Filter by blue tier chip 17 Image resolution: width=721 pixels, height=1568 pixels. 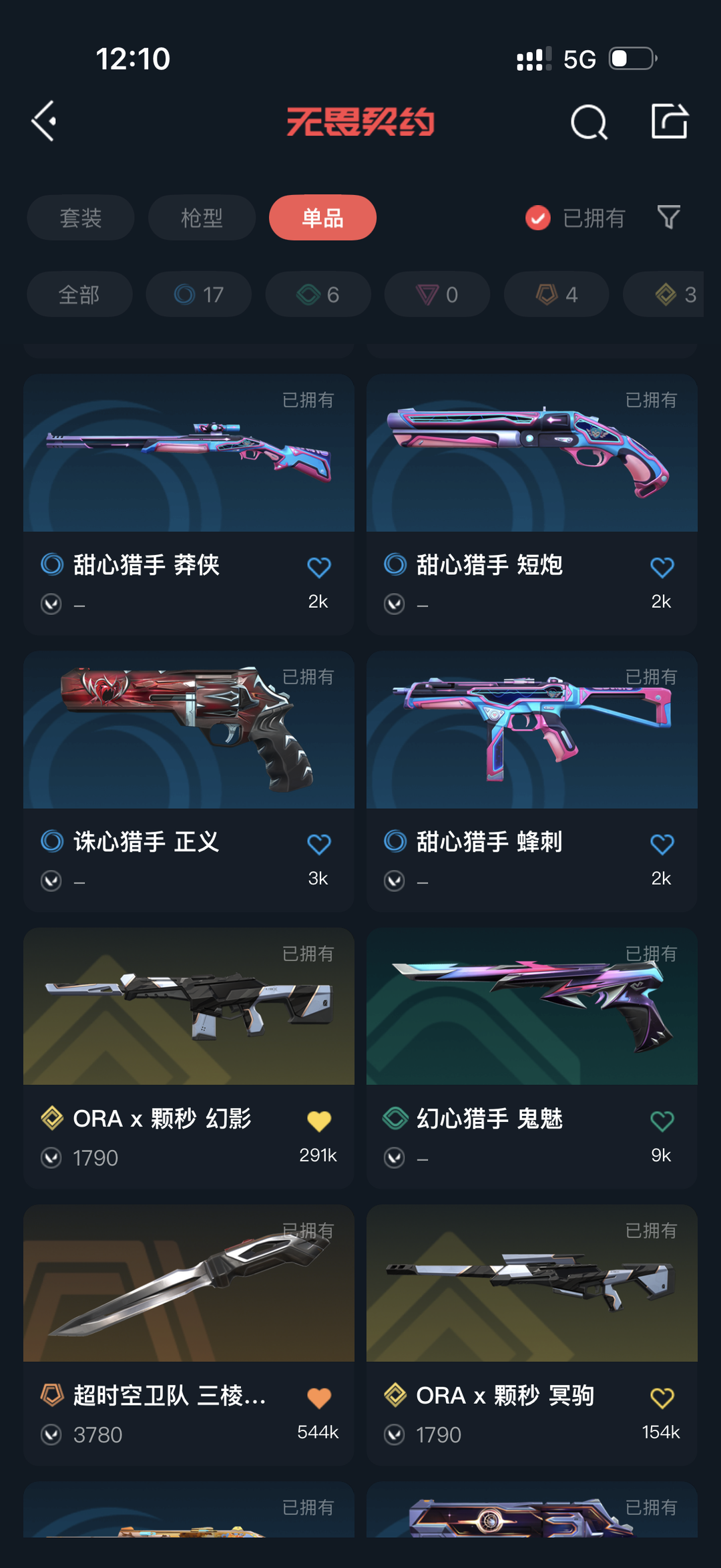199,294
